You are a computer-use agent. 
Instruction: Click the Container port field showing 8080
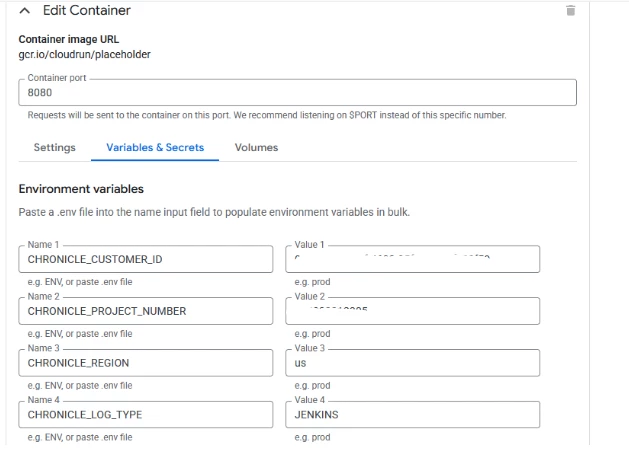coord(297,93)
